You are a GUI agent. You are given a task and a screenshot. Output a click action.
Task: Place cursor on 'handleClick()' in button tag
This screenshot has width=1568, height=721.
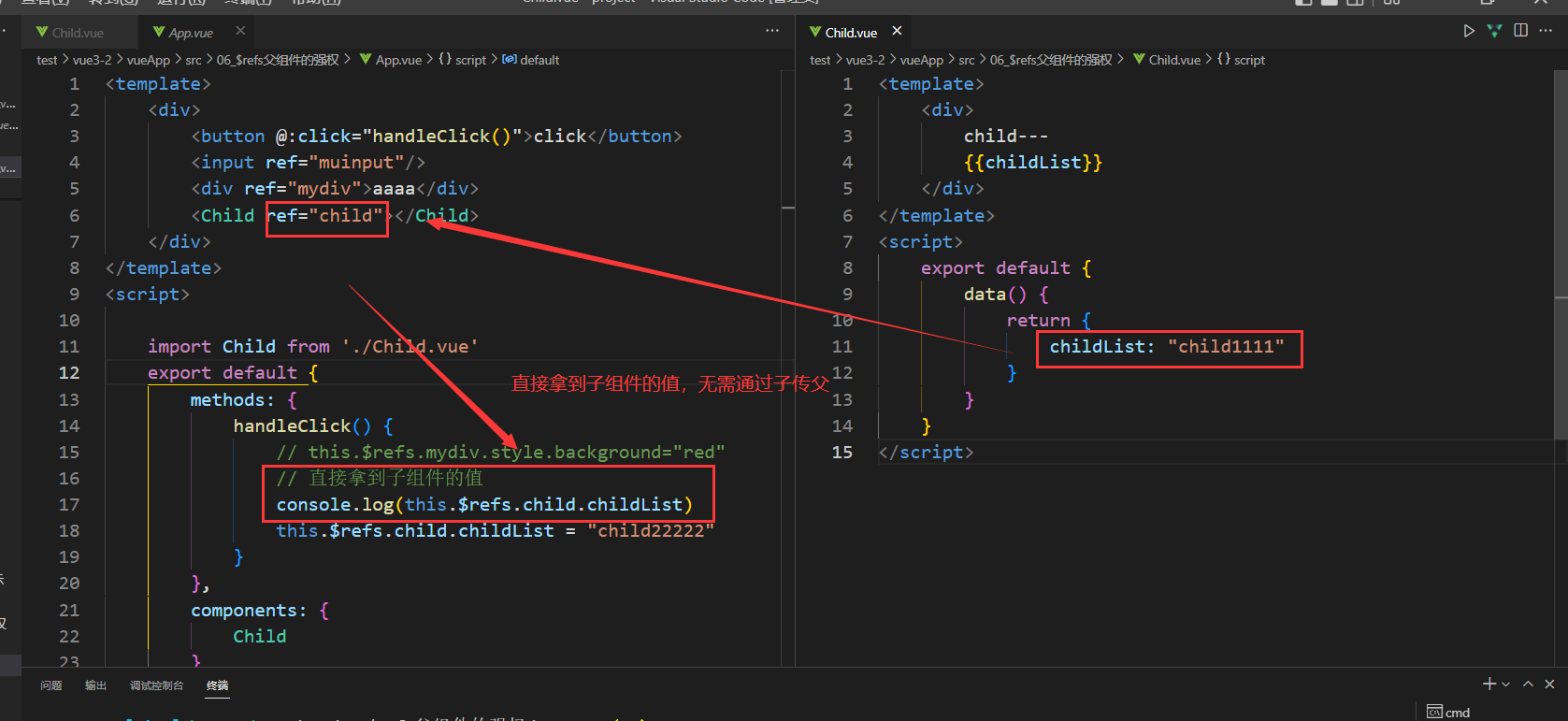[441, 136]
